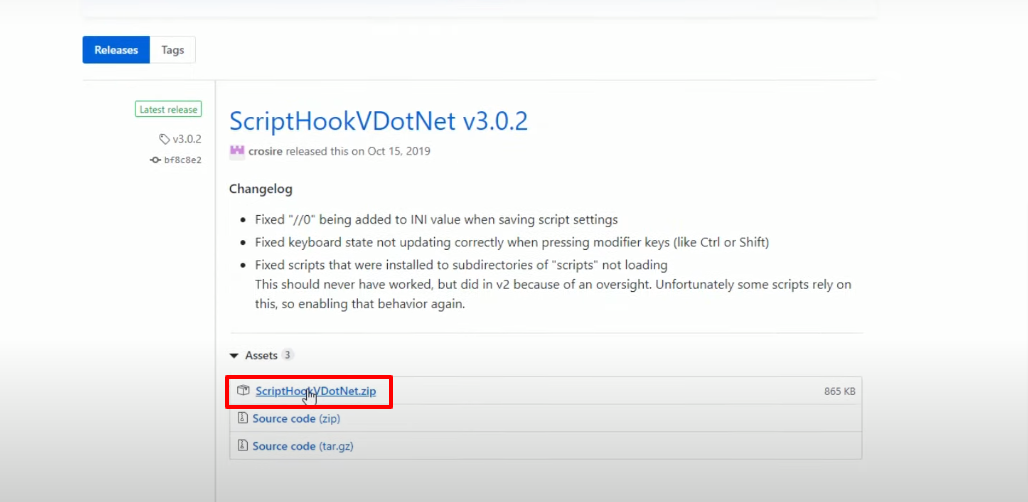Image resolution: width=1028 pixels, height=502 pixels.
Task: Click the package icon for ScriptHookVDotNet.zip
Action: (243, 391)
